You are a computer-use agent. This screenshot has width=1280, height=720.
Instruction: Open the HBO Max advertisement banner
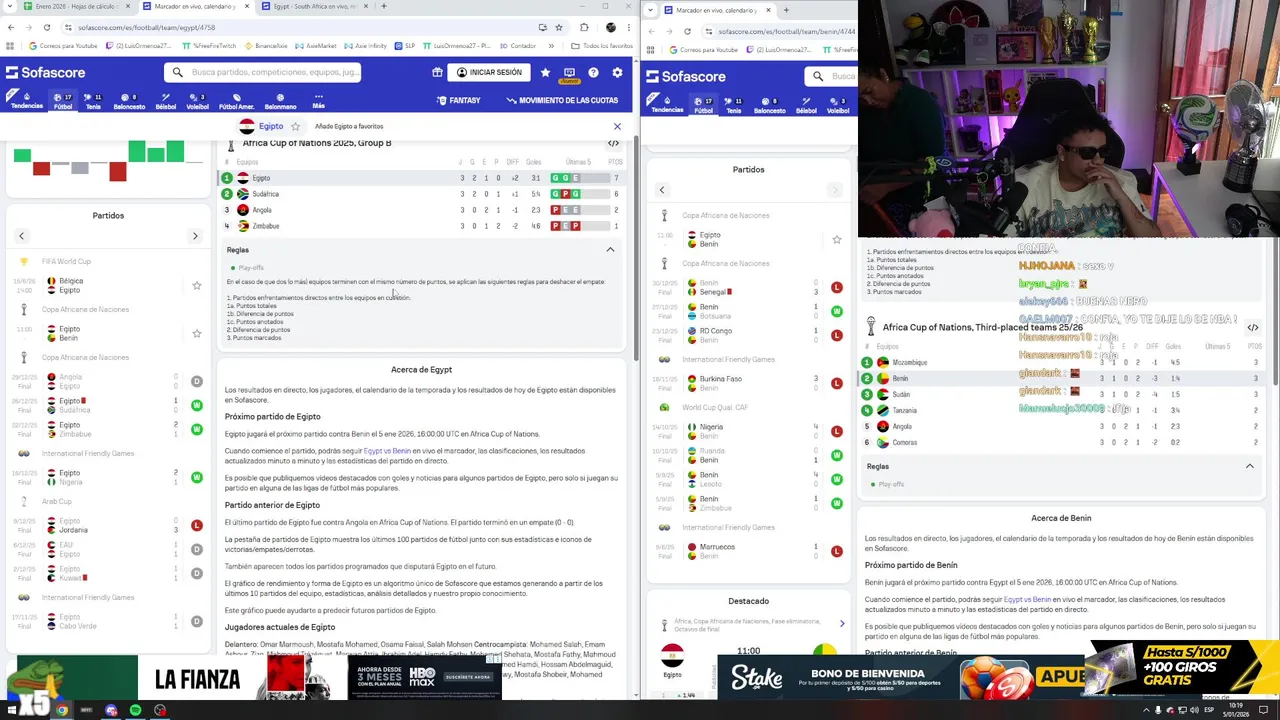(424, 676)
